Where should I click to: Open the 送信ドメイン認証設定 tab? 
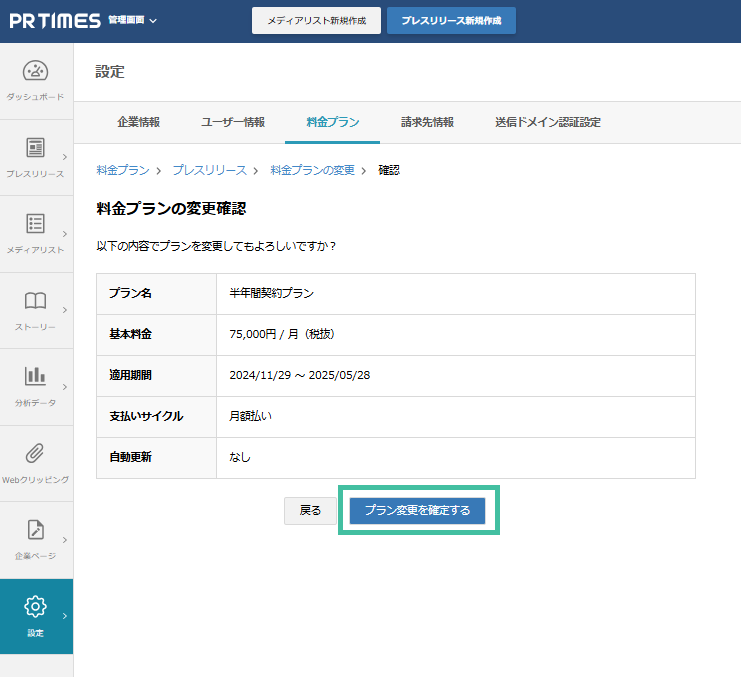pyautogui.click(x=547, y=122)
